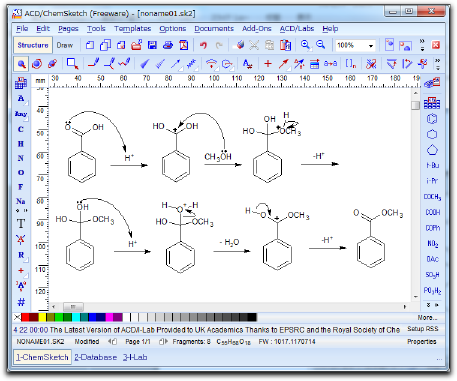Click More... to expand color palette
The width and height of the screenshot is (457, 381).
[427, 318]
